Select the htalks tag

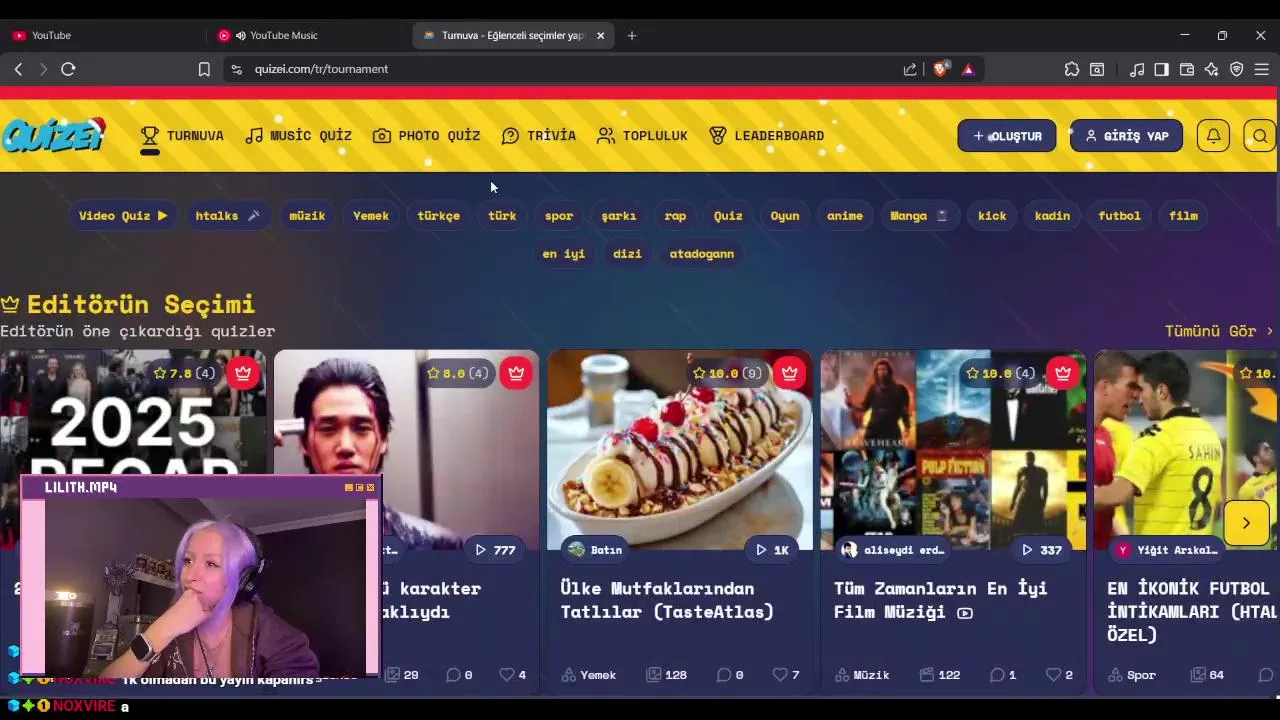pyautogui.click(x=227, y=216)
